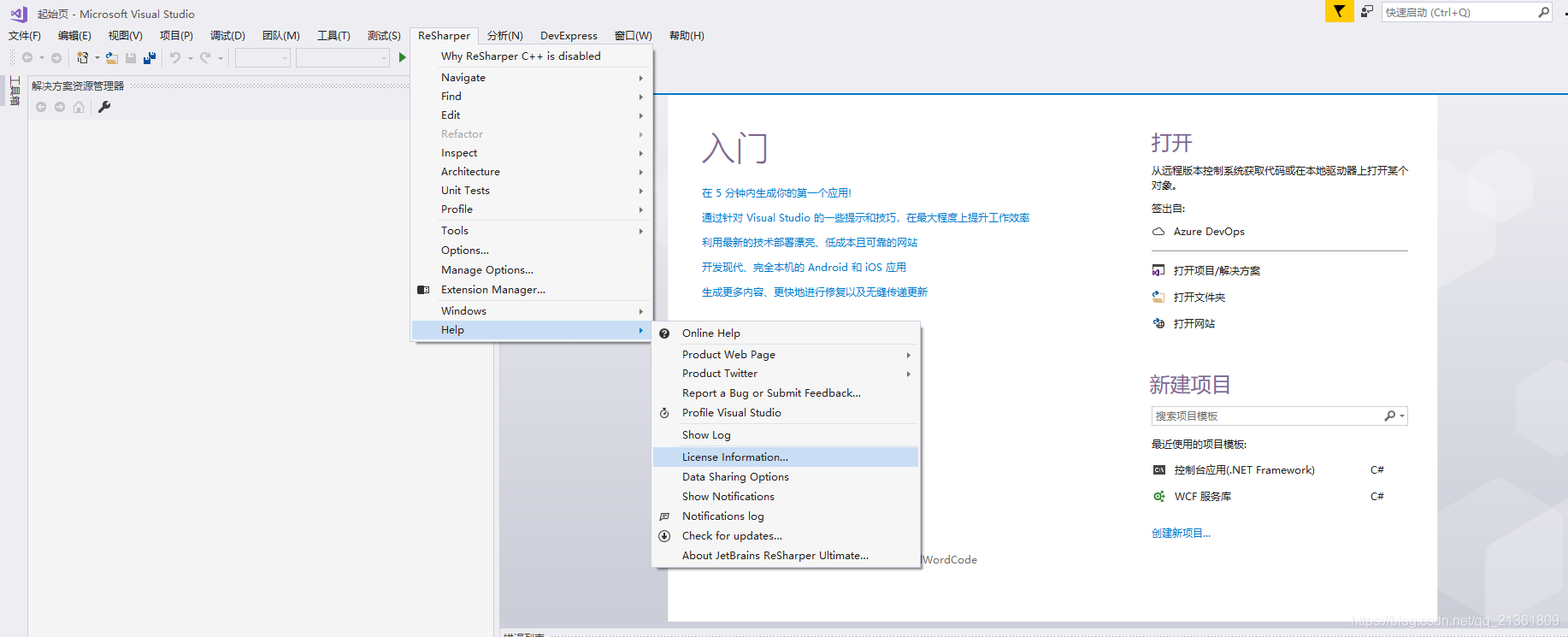Open the template search dropdown arrow
1568x637 pixels.
point(1402,416)
